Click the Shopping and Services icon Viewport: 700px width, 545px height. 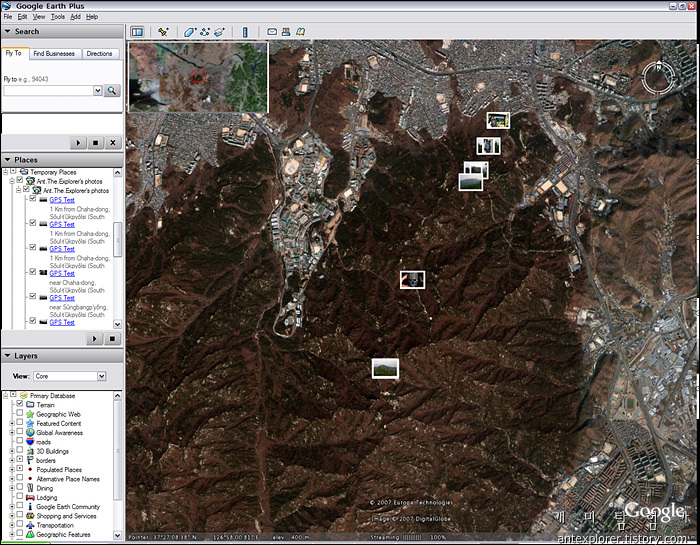[30, 516]
